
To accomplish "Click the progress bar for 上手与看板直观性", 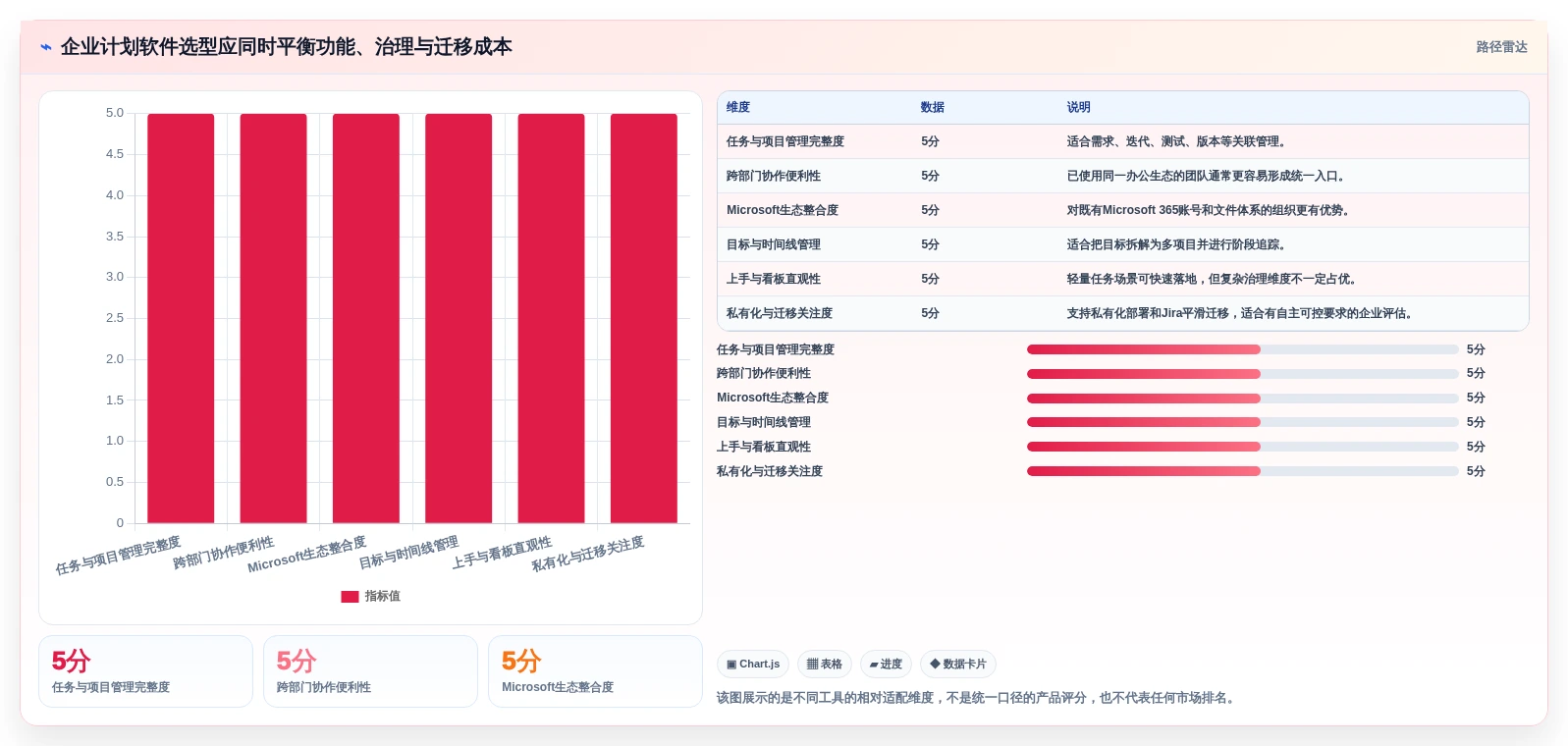I will 1242,447.
